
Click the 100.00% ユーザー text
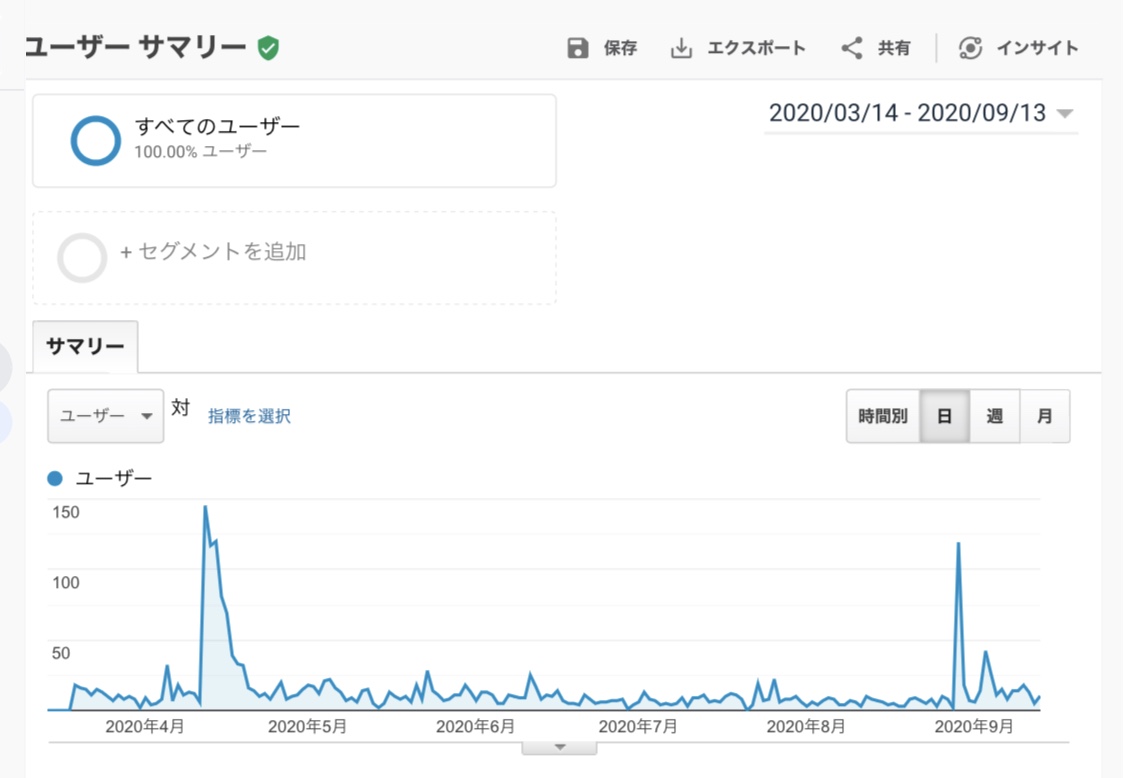pos(200,151)
